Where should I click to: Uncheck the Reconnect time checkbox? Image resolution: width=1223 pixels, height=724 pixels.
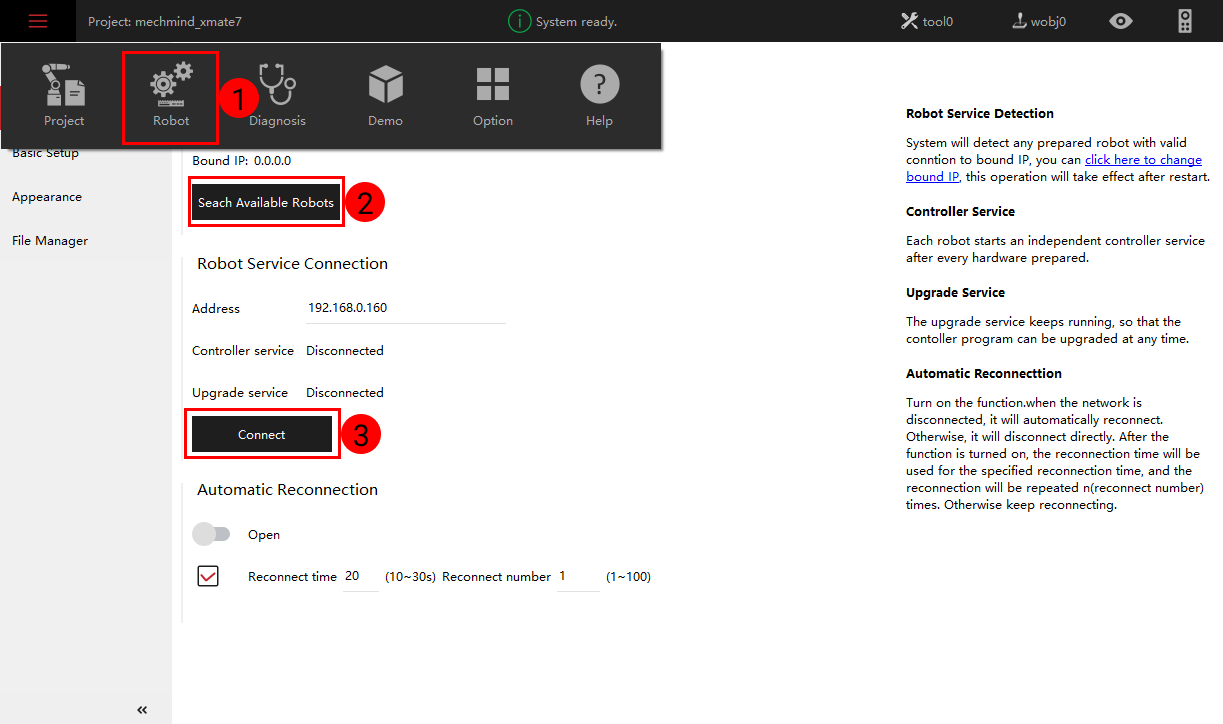pos(208,576)
